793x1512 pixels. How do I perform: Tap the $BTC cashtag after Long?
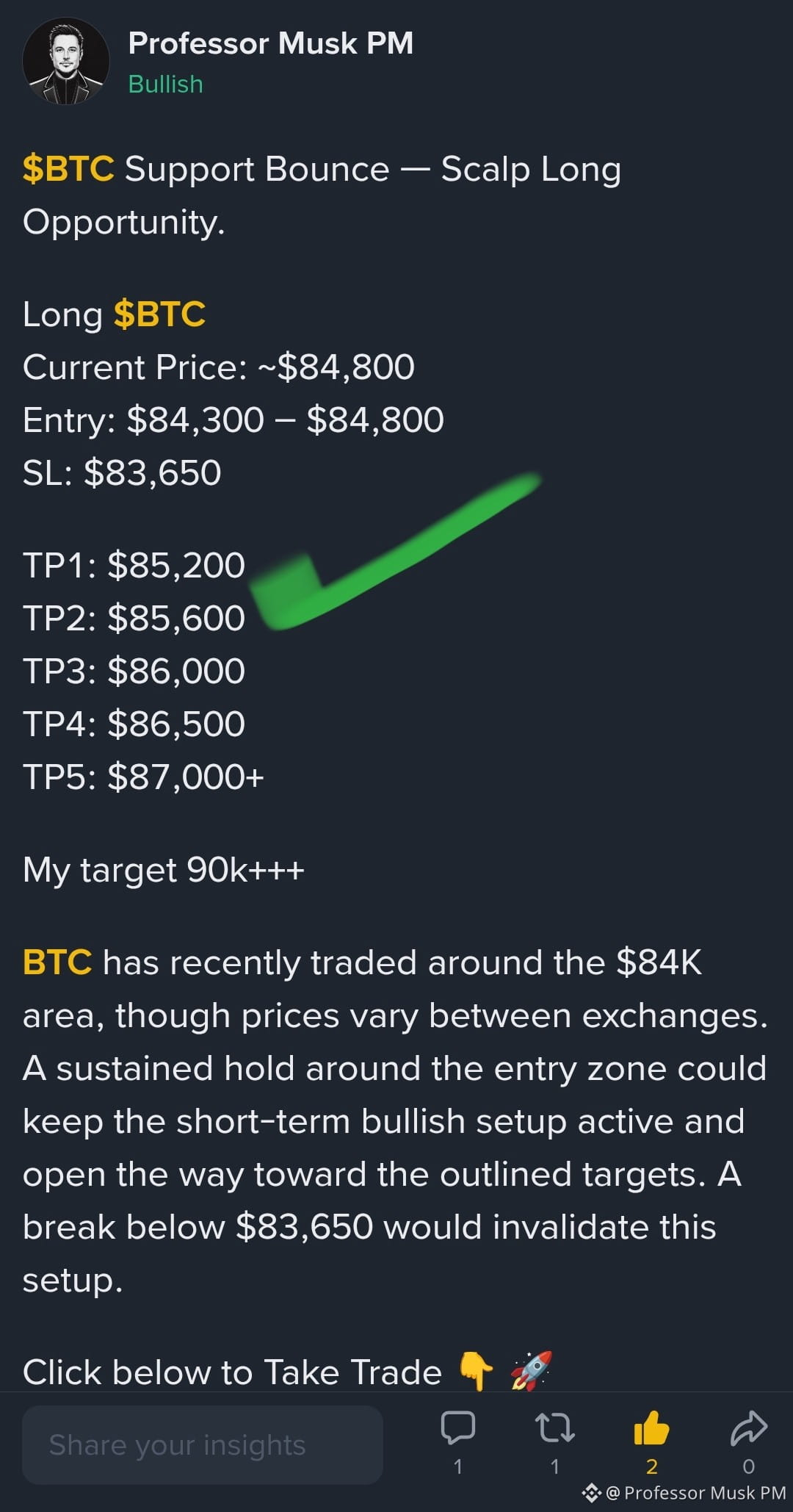tap(159, 314)
